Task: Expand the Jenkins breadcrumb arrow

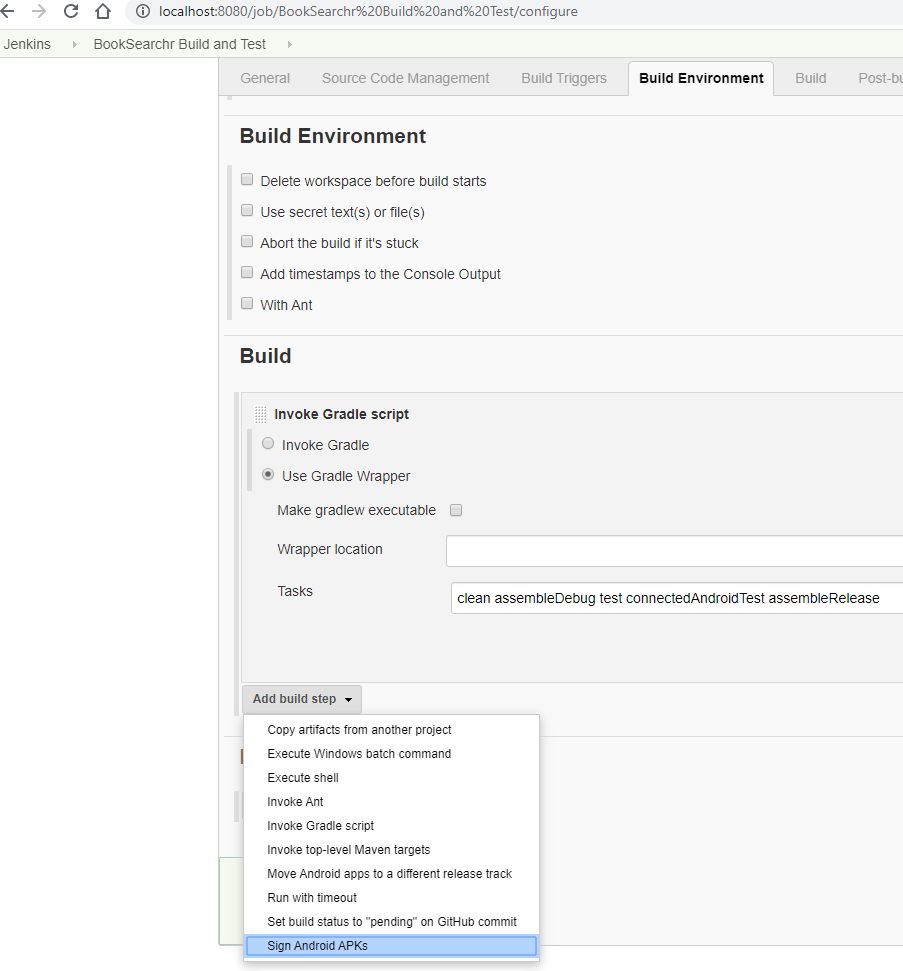Action: 74,45
